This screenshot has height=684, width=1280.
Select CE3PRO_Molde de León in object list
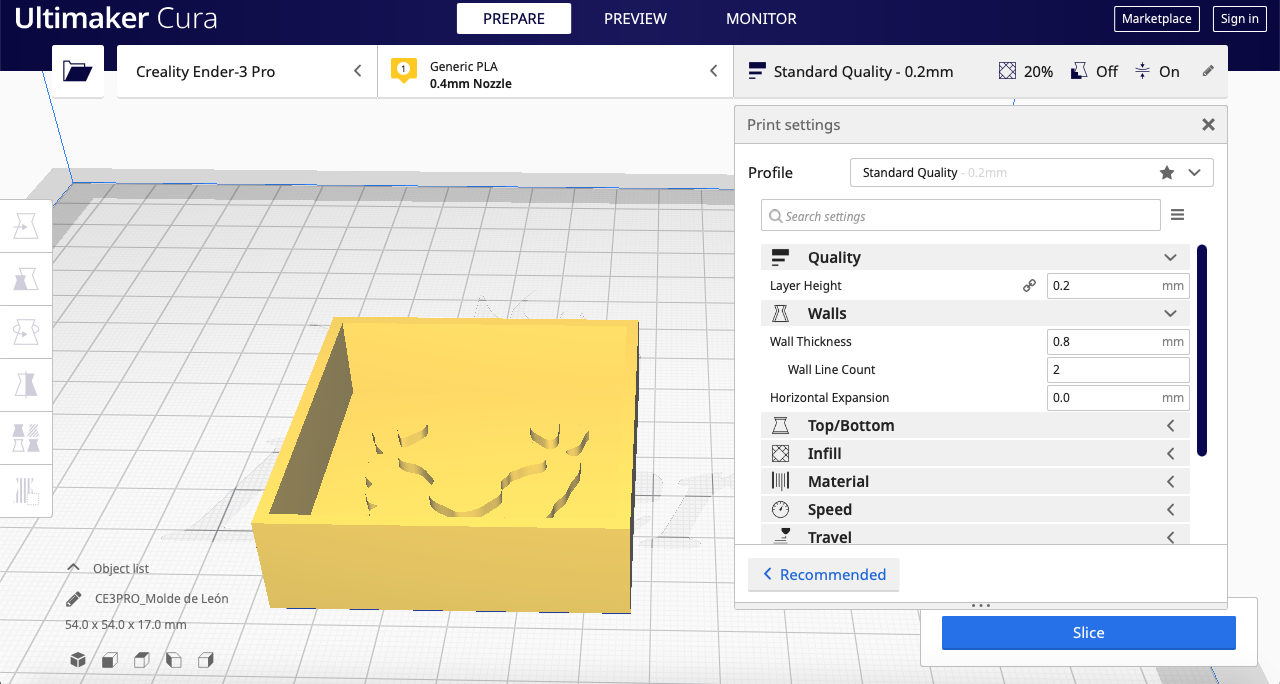click(161, 598)
